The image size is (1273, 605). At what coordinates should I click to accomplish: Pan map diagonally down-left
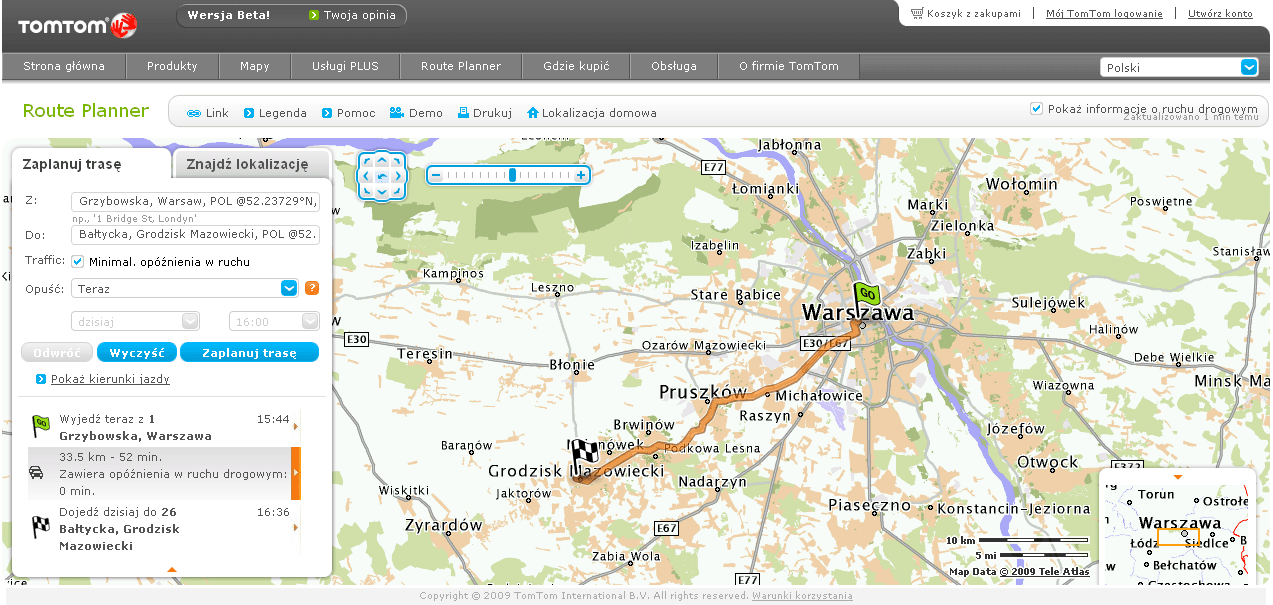coord(367,192)
